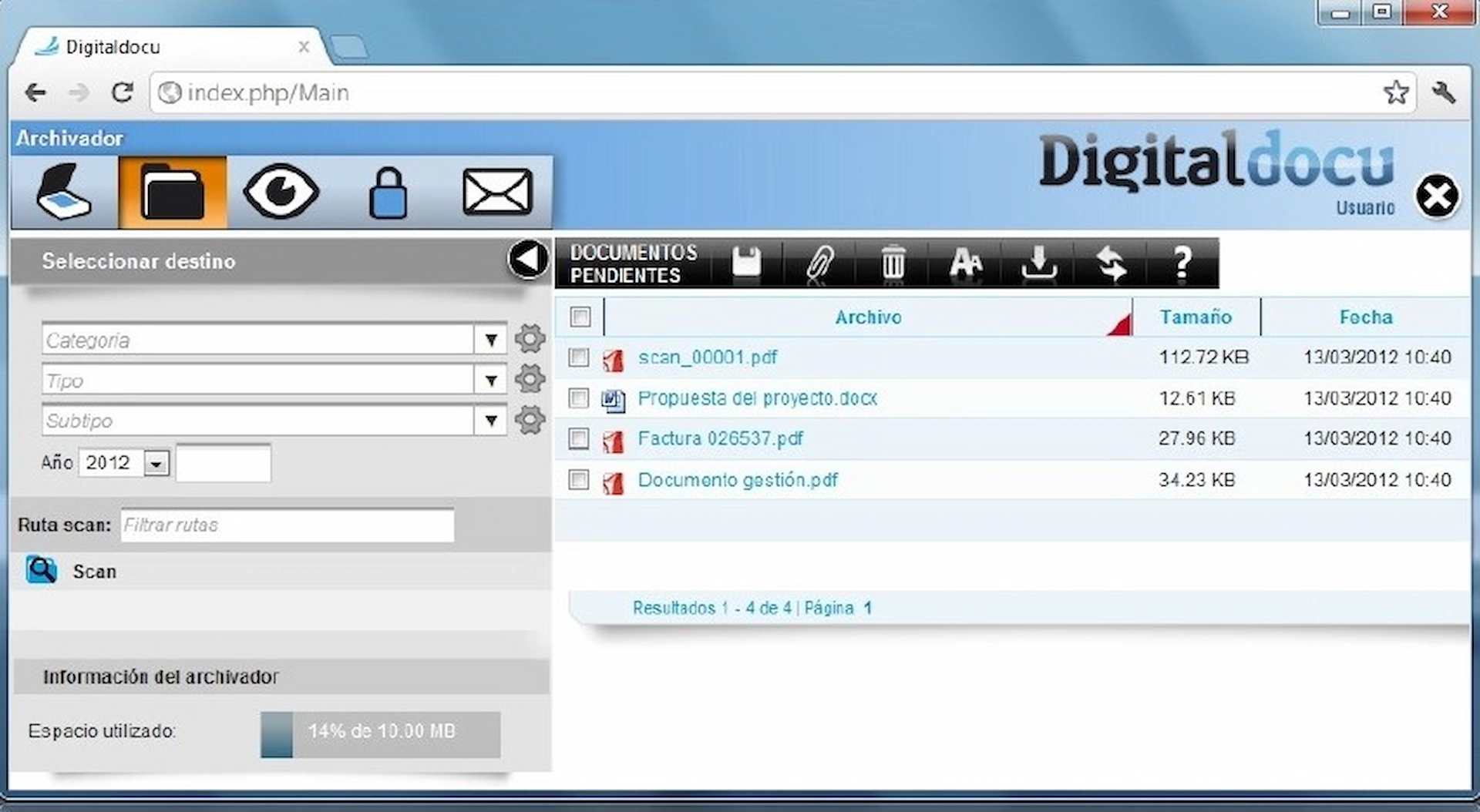
Task: Click the PDF icon of Factura 026537
Action: tap(614, 441)
